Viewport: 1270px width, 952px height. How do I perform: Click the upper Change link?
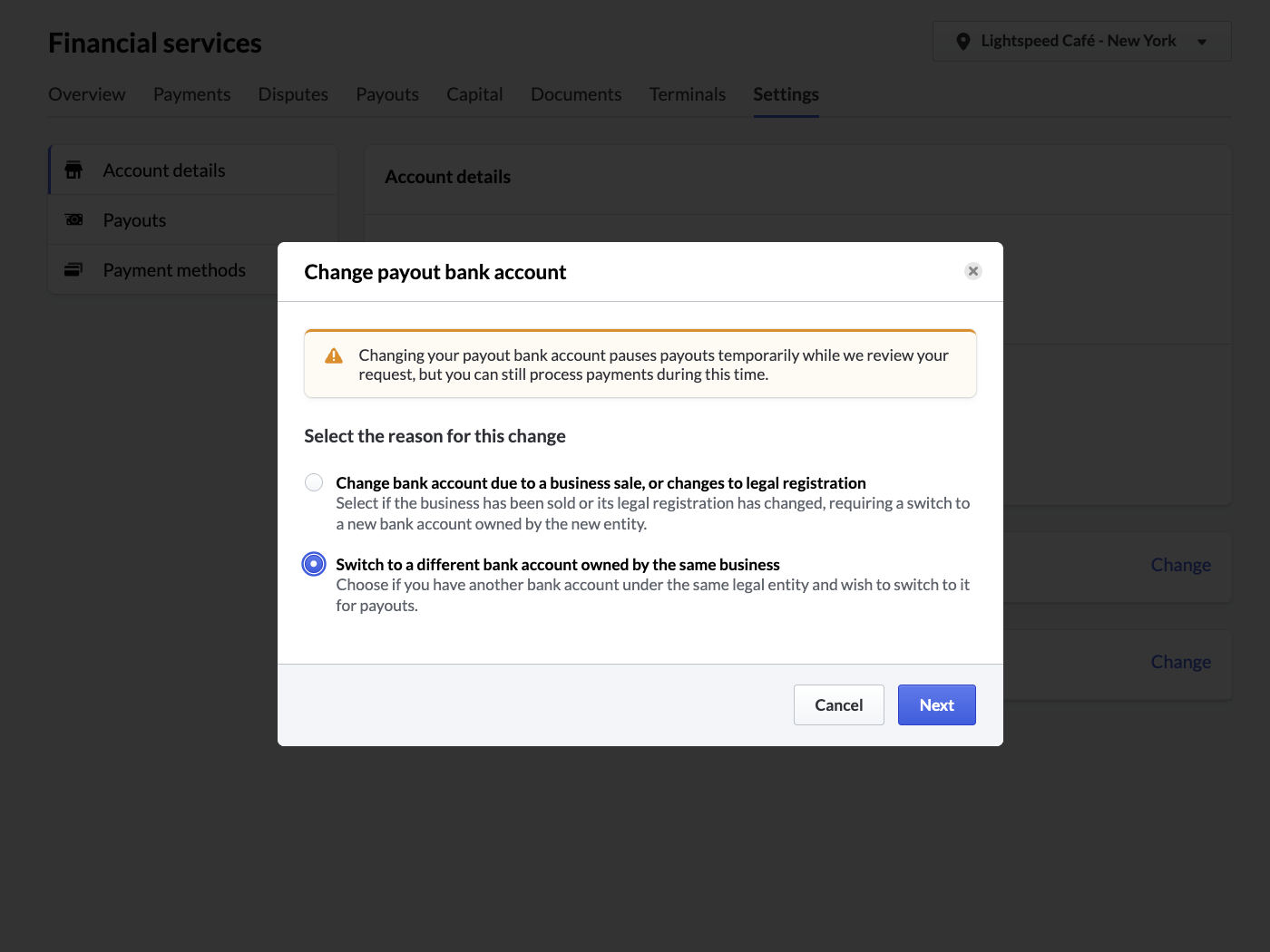click(1180, 564)
